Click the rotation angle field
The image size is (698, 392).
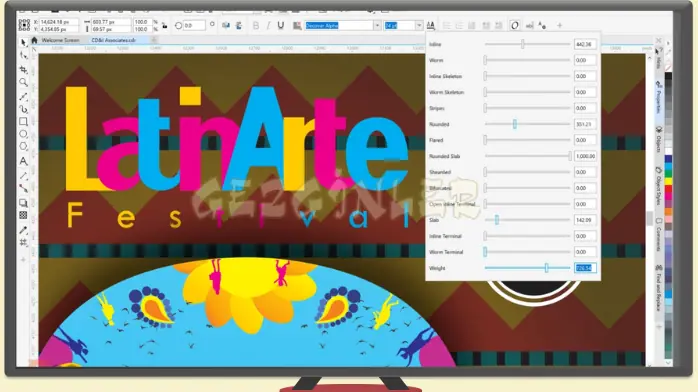[194, 25]
